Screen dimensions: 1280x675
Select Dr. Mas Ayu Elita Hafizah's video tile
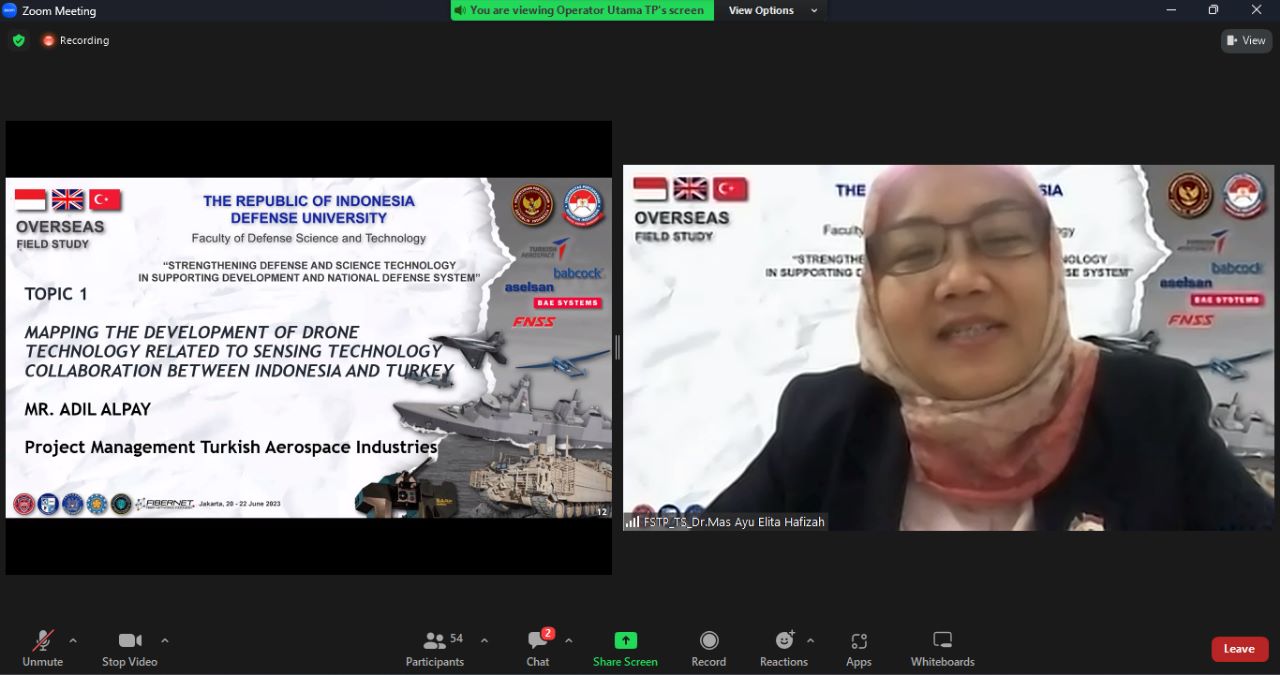949,348
